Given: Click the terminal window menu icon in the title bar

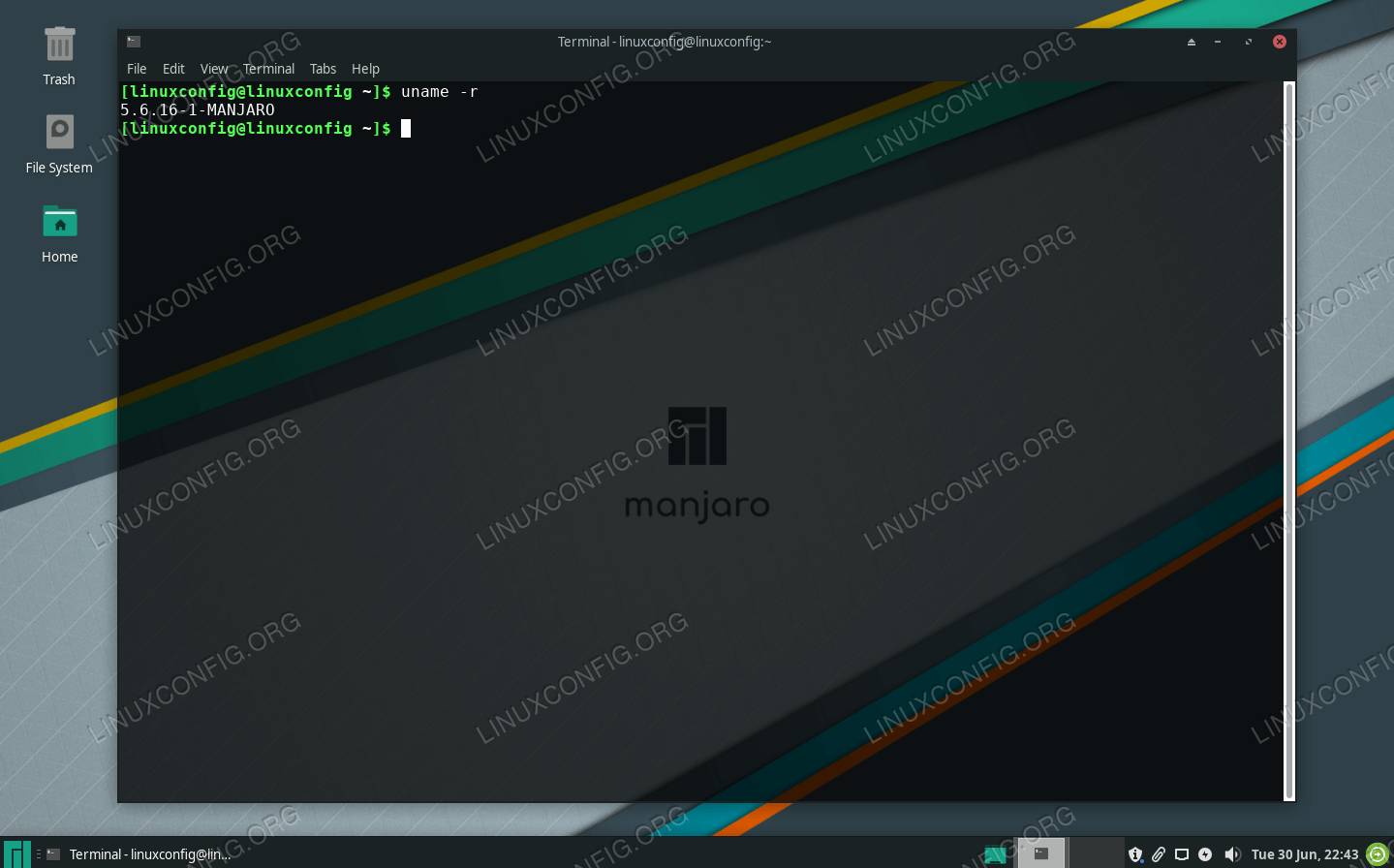Looking at the screenshot, I should (134, 42).
